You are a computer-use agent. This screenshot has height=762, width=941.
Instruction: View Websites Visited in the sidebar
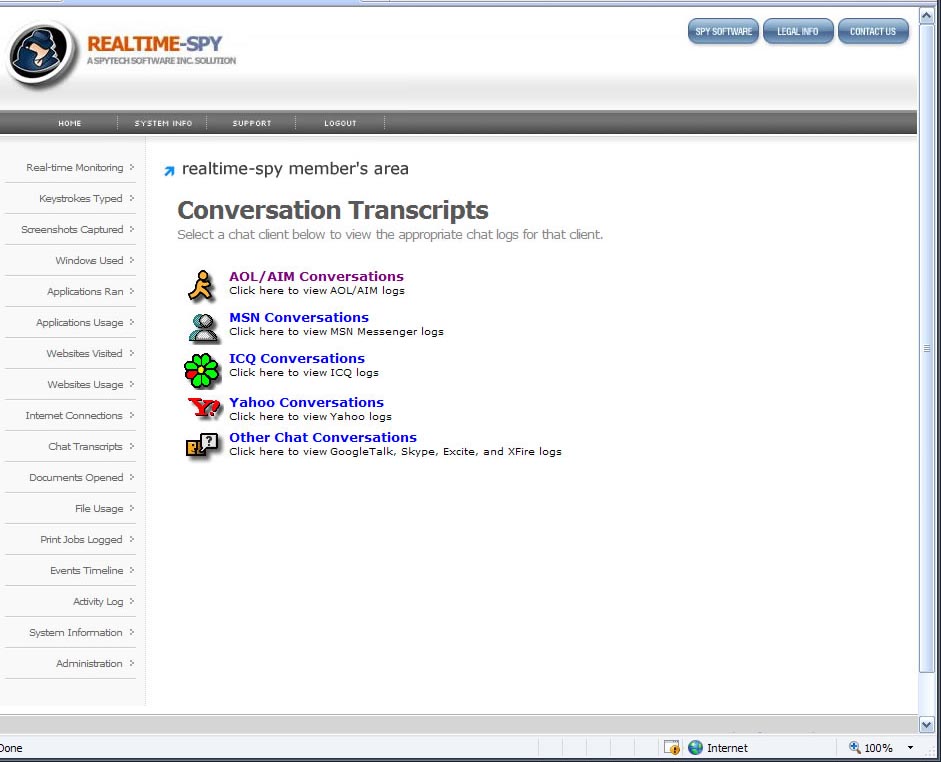(84, 353)
